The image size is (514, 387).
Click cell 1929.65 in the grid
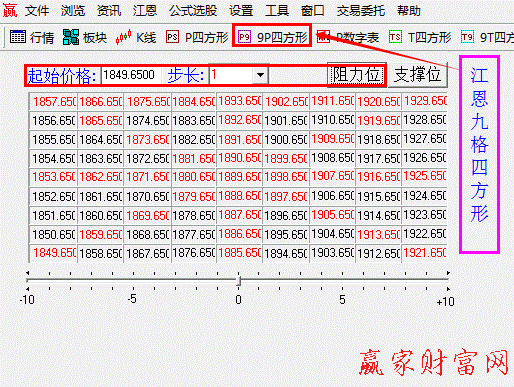click(x=424, y=101)
